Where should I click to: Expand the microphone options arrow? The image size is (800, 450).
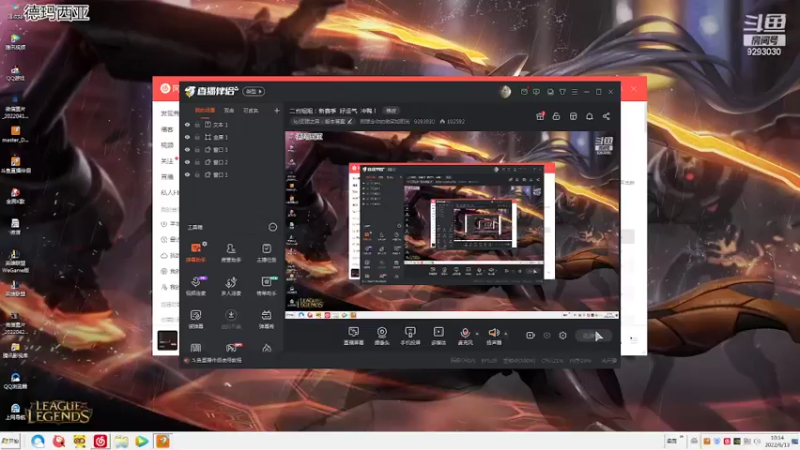pos(477,334)
